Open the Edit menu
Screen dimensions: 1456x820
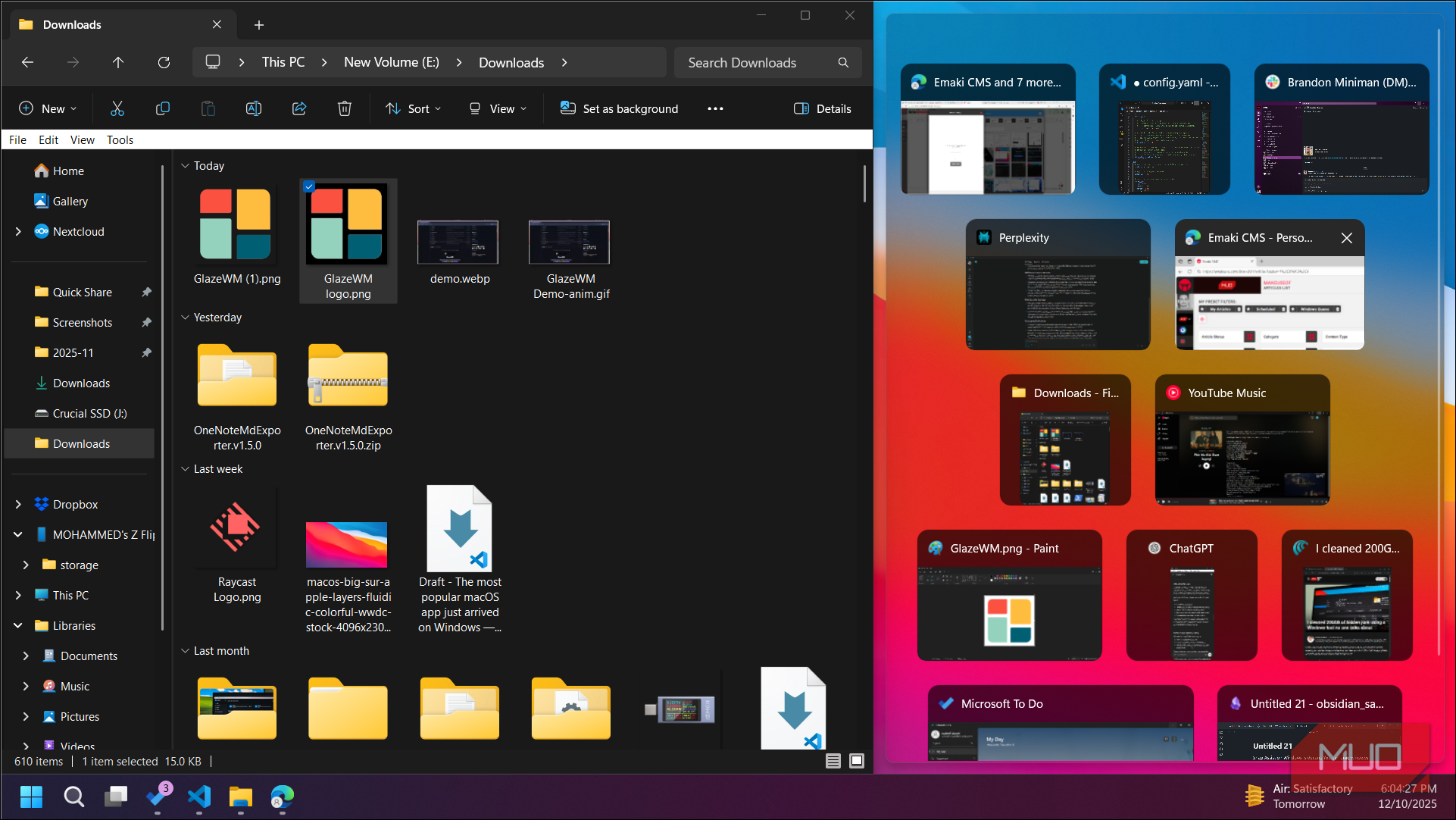click(48, 140)
